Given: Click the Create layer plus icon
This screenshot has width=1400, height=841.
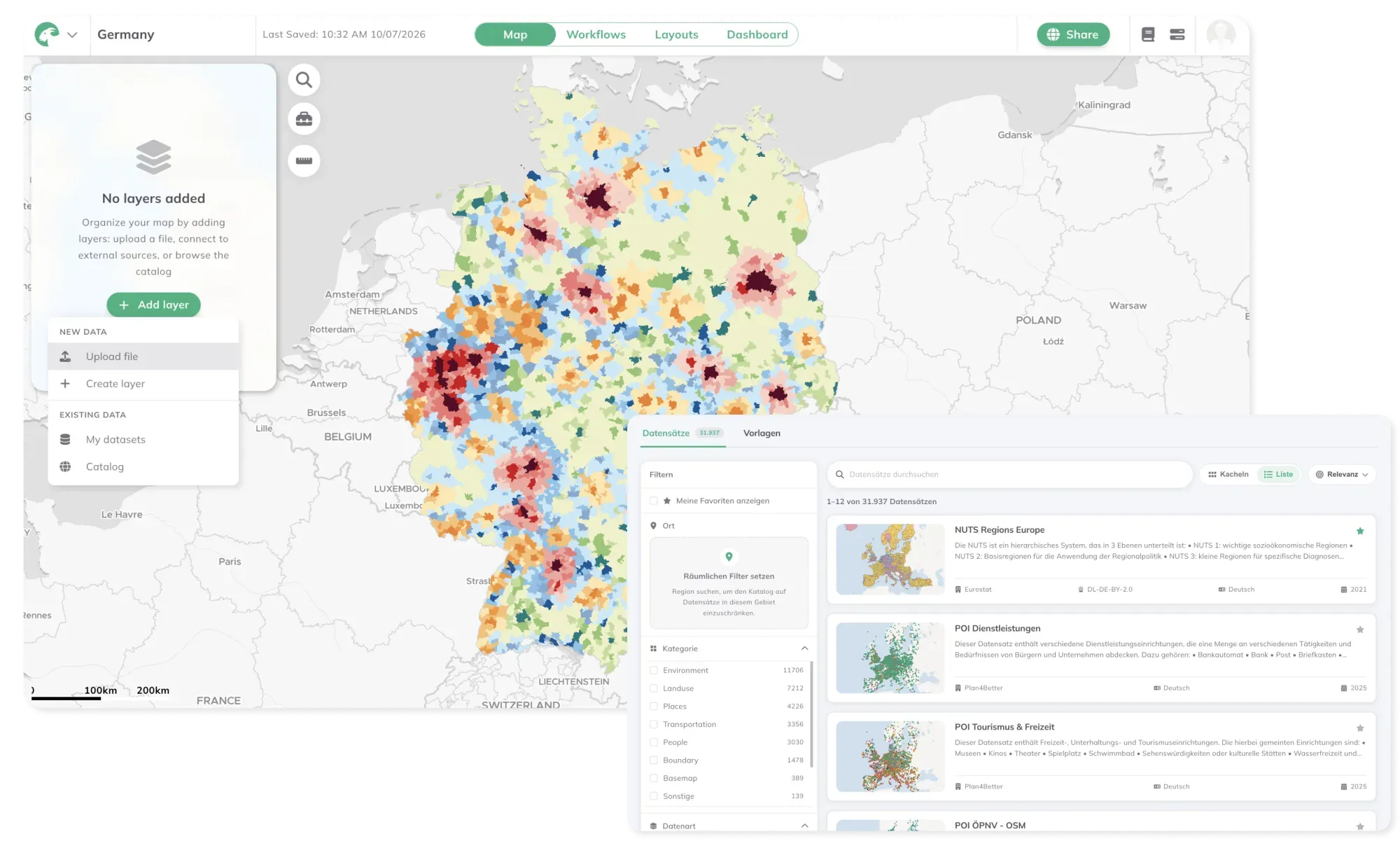Looking at the screenshot, I should (65, 384).
